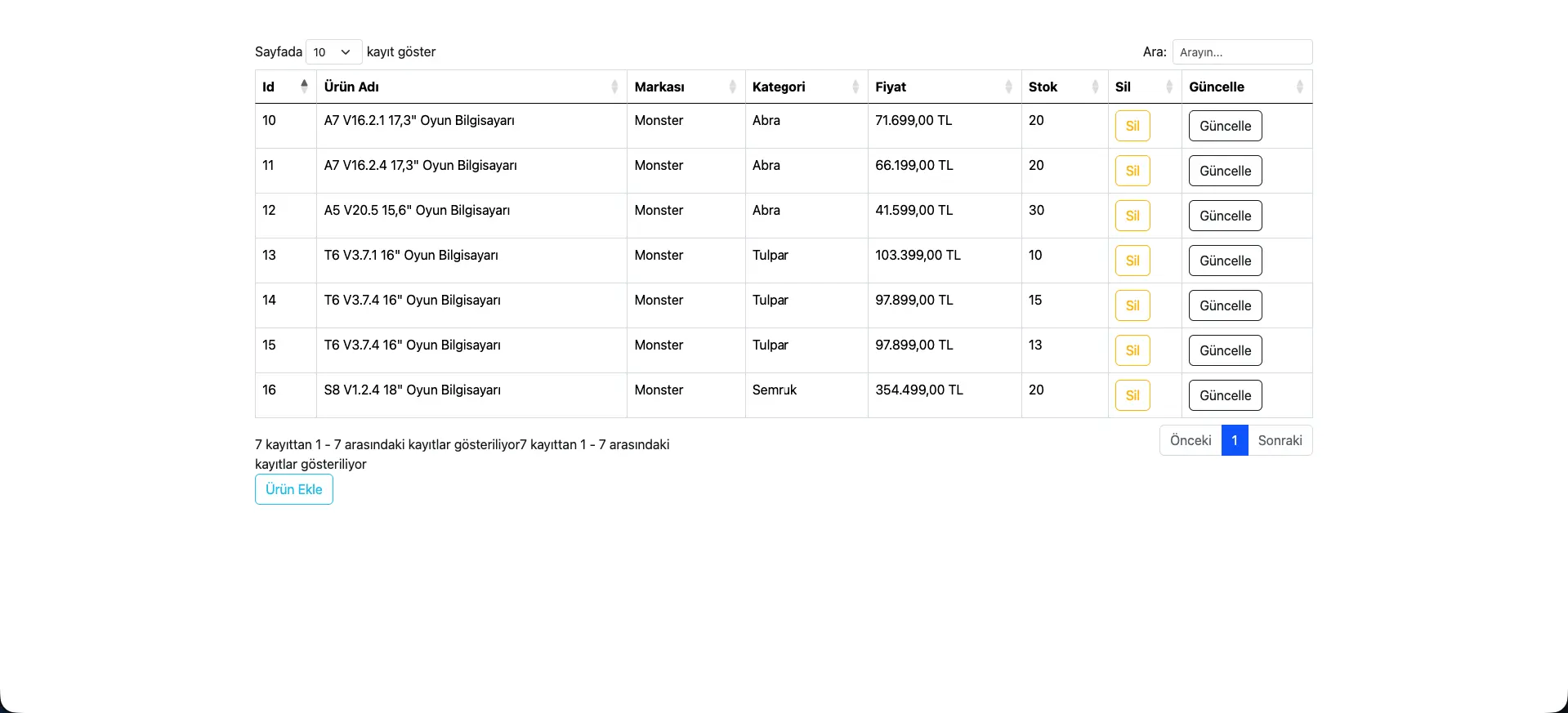Sort by Kategori column arrows

click(x=855, y=87)
